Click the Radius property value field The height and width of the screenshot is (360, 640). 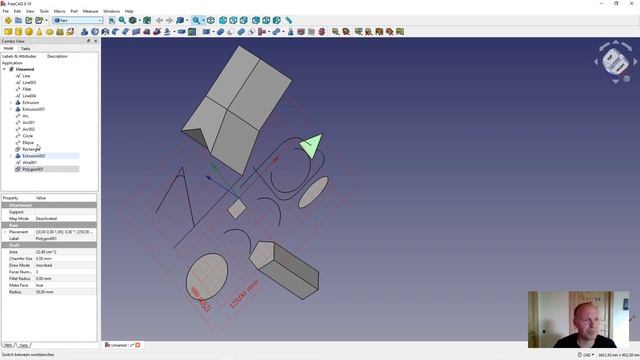tap(65, 292)
